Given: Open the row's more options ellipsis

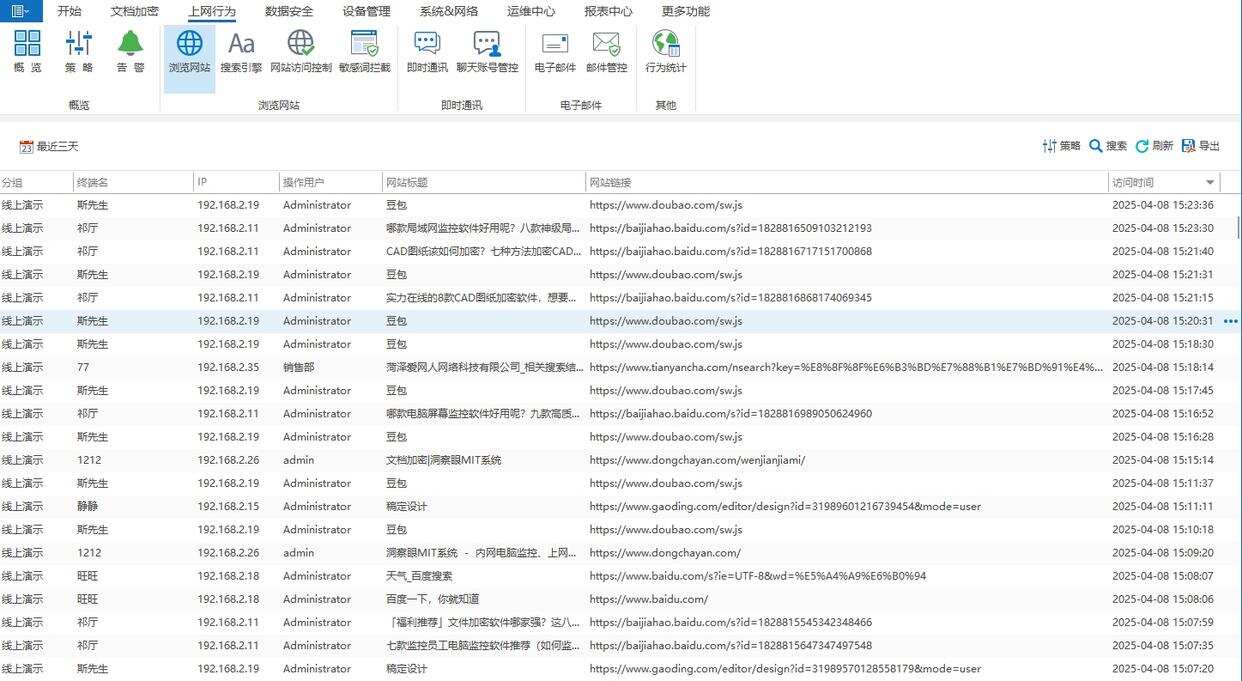Looking at the screenshot, I should coord(1231,321).
